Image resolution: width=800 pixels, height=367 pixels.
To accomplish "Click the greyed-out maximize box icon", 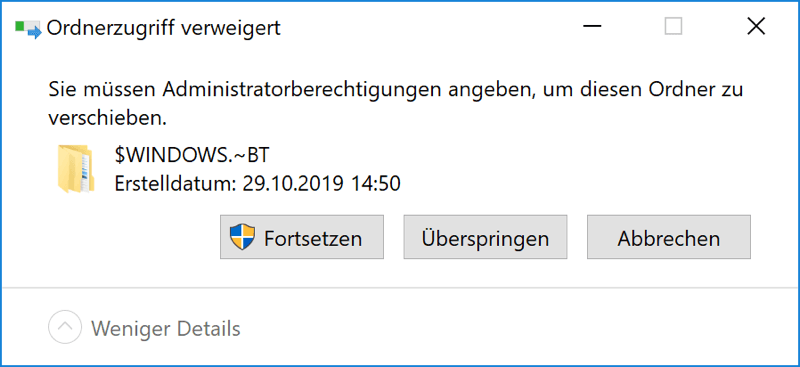I will click(x=673, y=27).
